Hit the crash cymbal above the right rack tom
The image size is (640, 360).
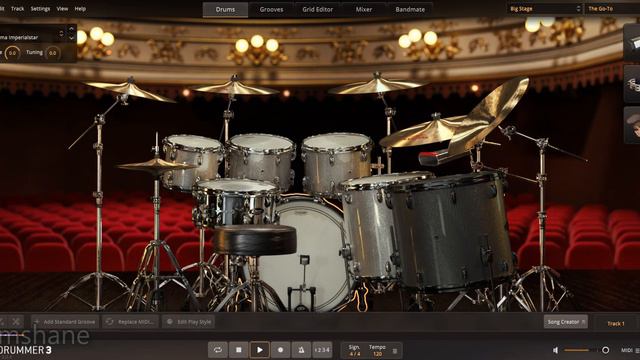coord(376,86)
